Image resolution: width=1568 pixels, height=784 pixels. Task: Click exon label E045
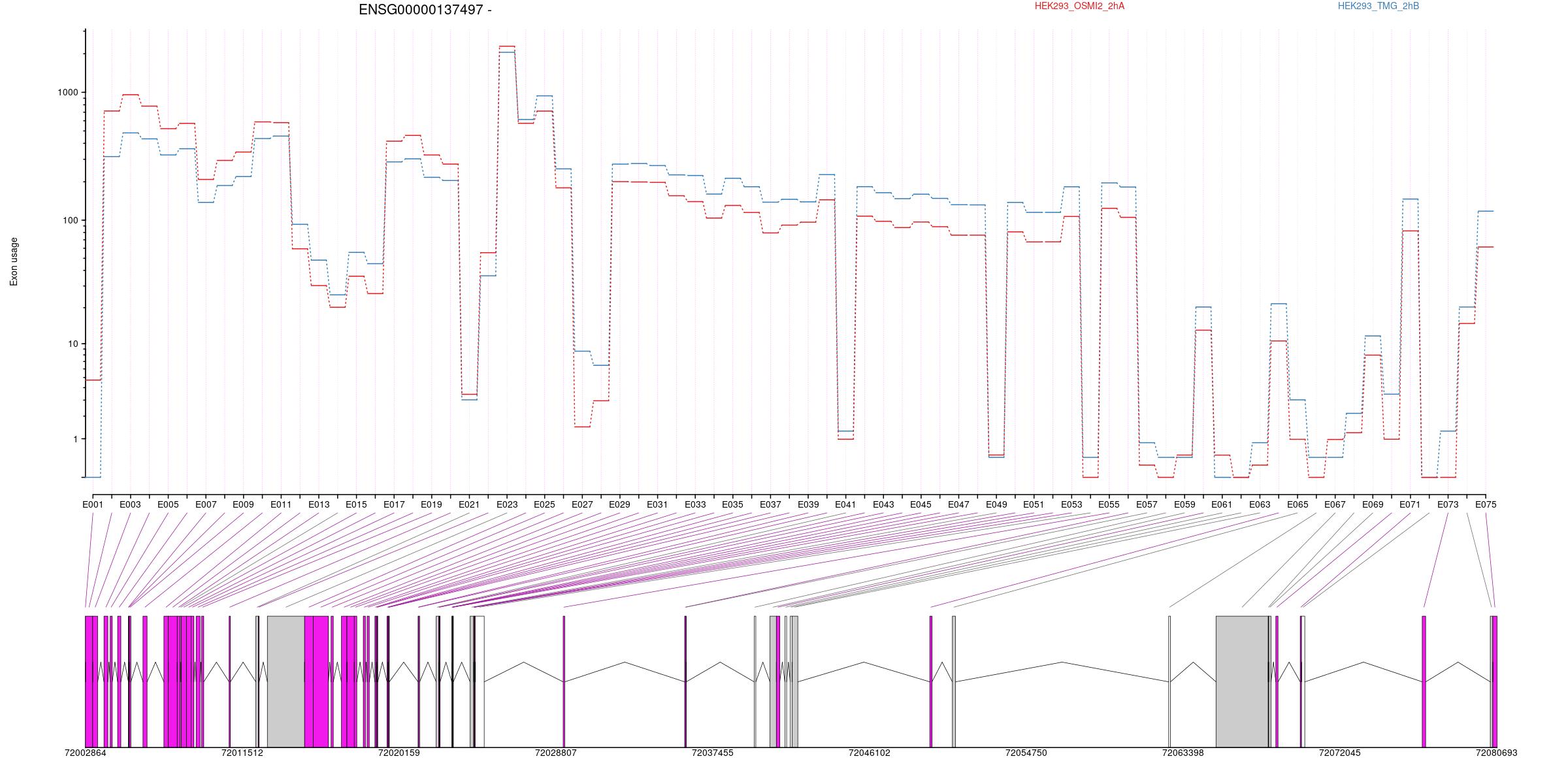921,504
